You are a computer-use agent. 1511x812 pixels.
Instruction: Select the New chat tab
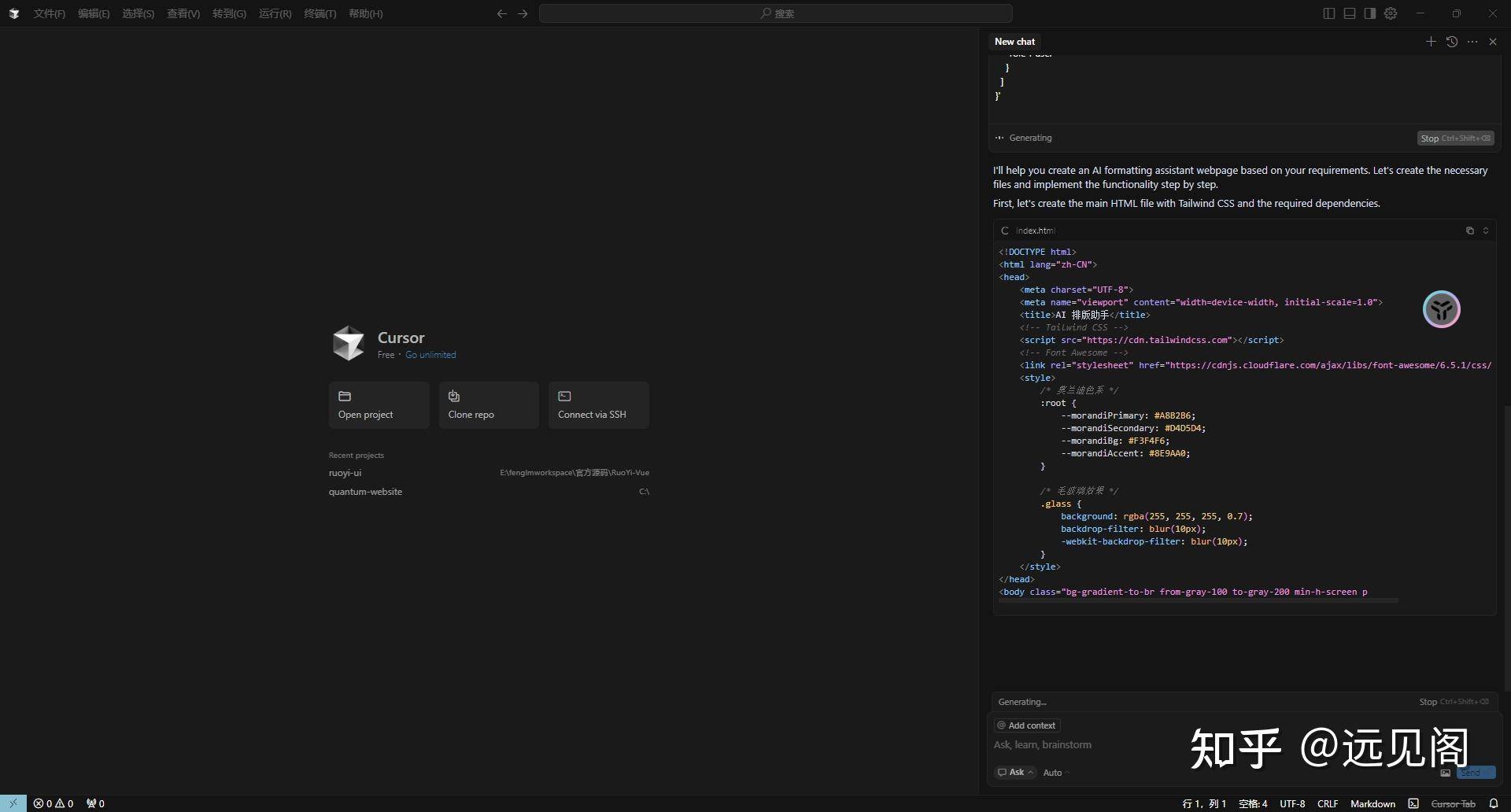tap(1014, 42)
